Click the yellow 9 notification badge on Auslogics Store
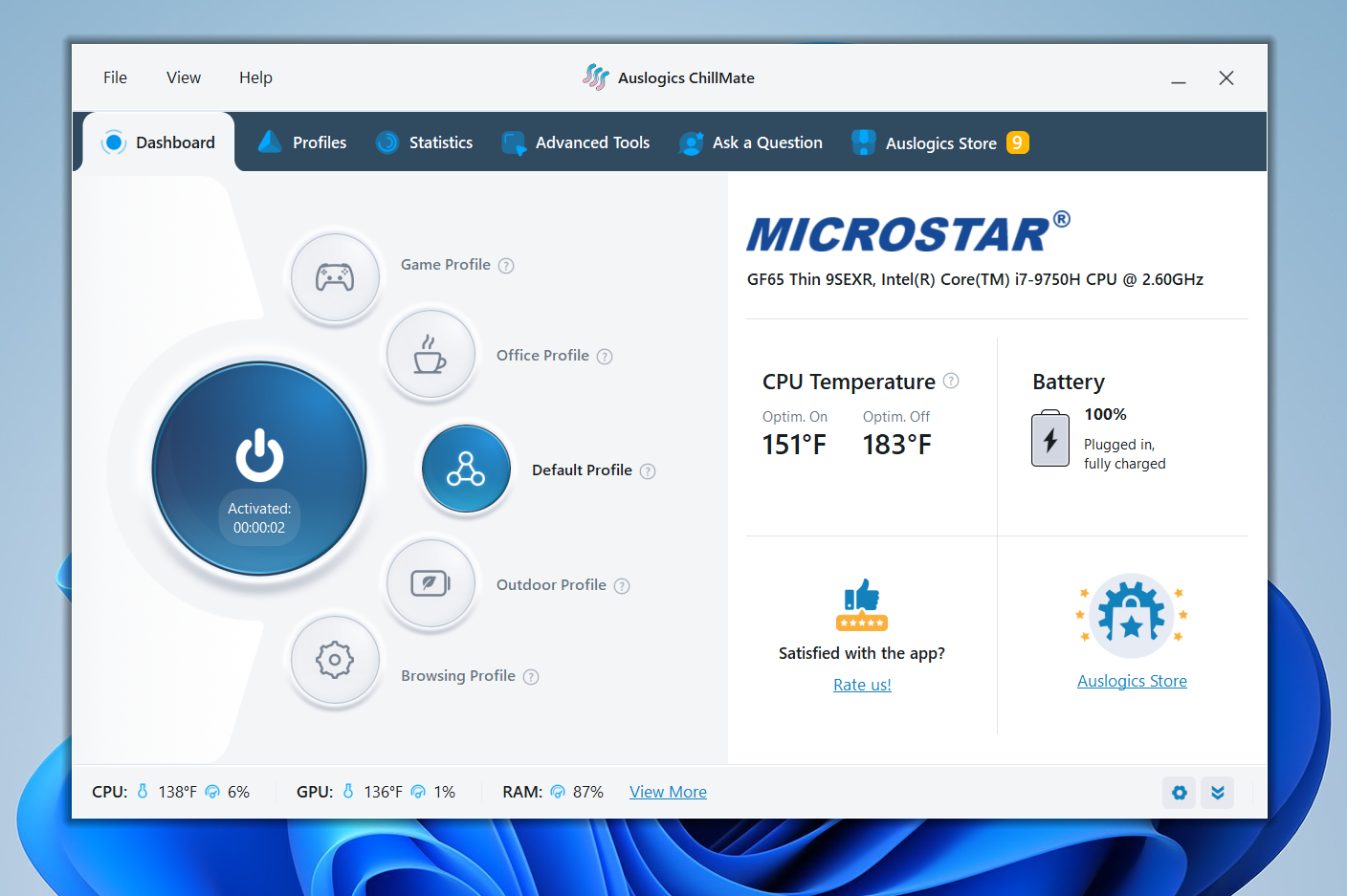Image resolution: width=1347 pixels, height=896 pixels. (1017, 142)
